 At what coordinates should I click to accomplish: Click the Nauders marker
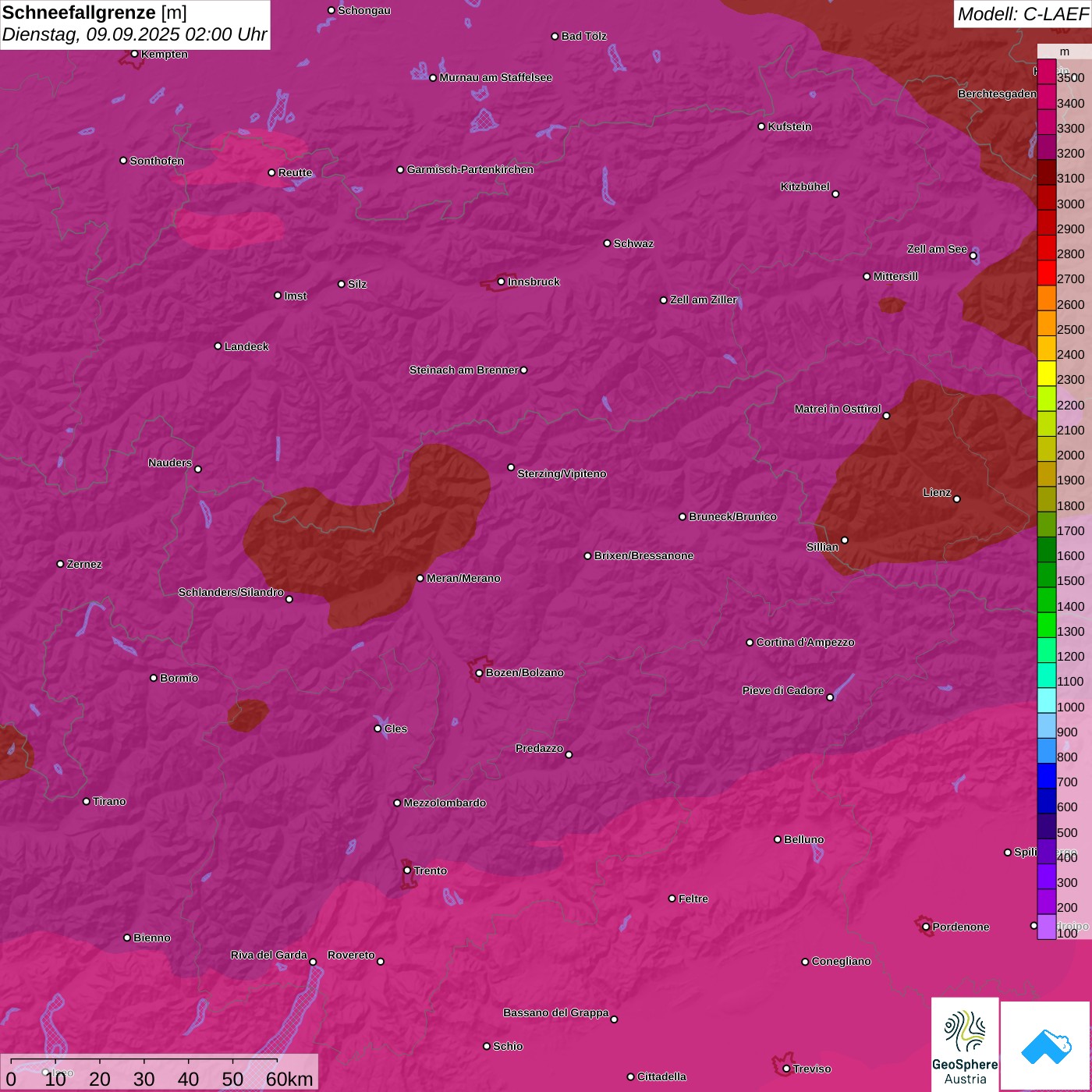coord(198,469)
